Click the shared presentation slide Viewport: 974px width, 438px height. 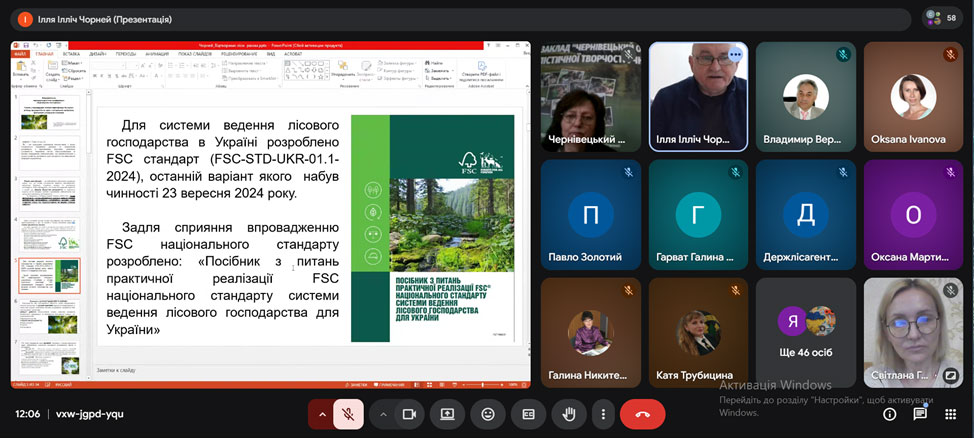310,228
